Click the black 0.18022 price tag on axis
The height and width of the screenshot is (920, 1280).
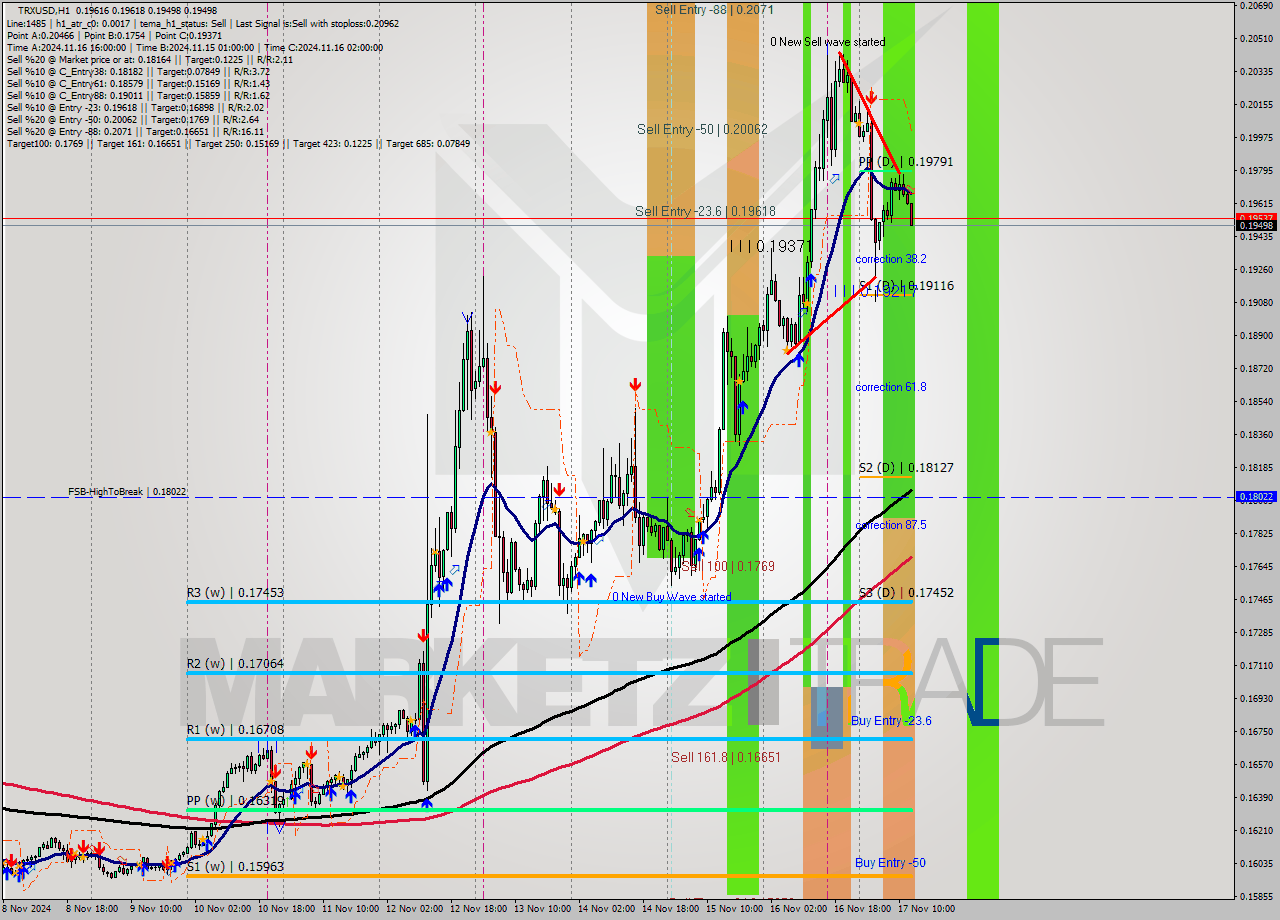click(x=1256, y=496)
